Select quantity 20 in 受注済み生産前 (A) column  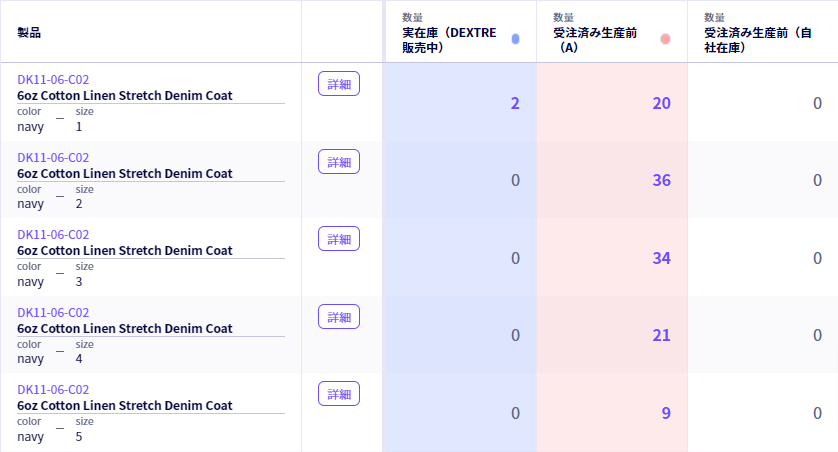pos(661,103)
